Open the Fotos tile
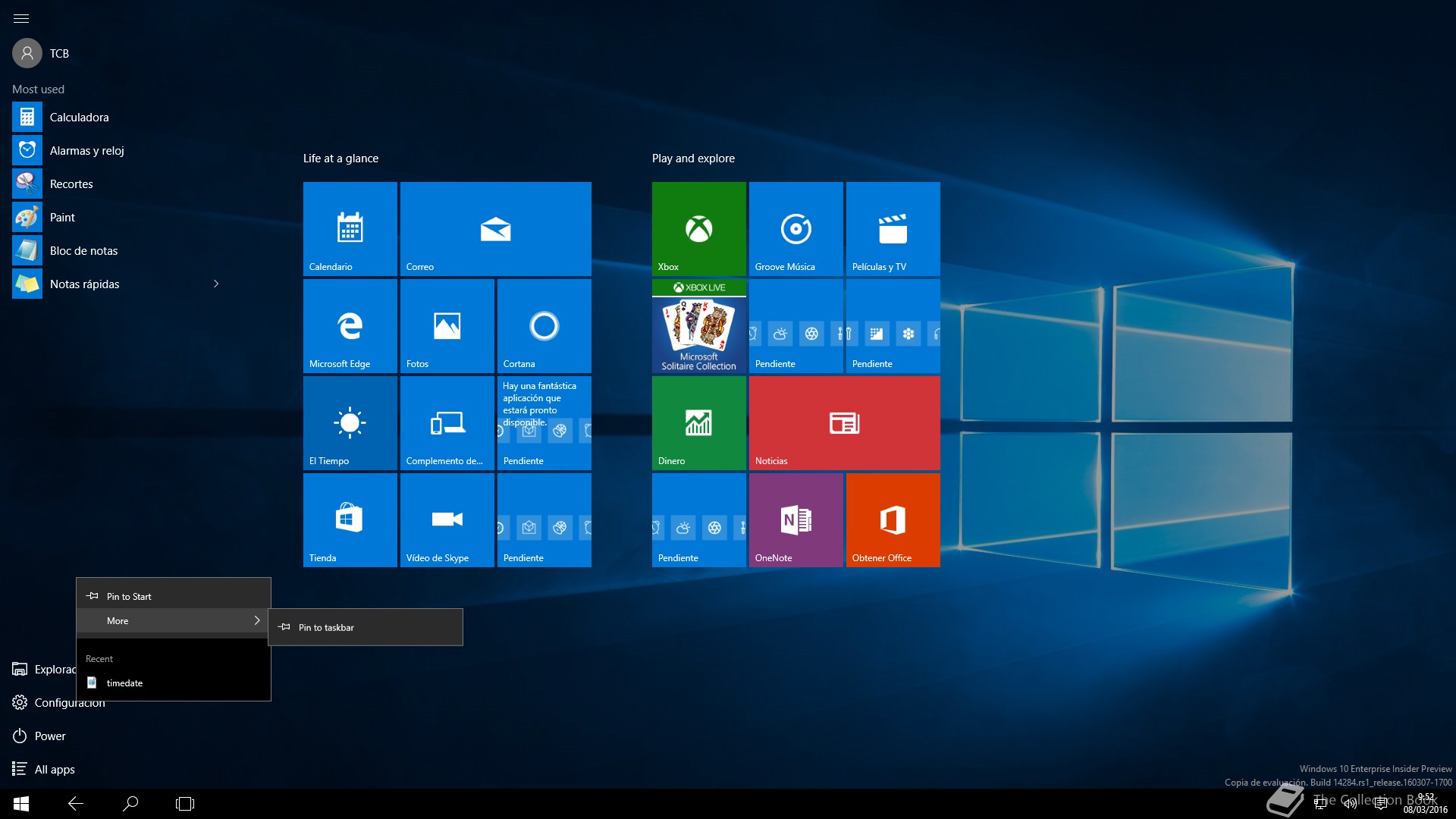 (447, 326)
